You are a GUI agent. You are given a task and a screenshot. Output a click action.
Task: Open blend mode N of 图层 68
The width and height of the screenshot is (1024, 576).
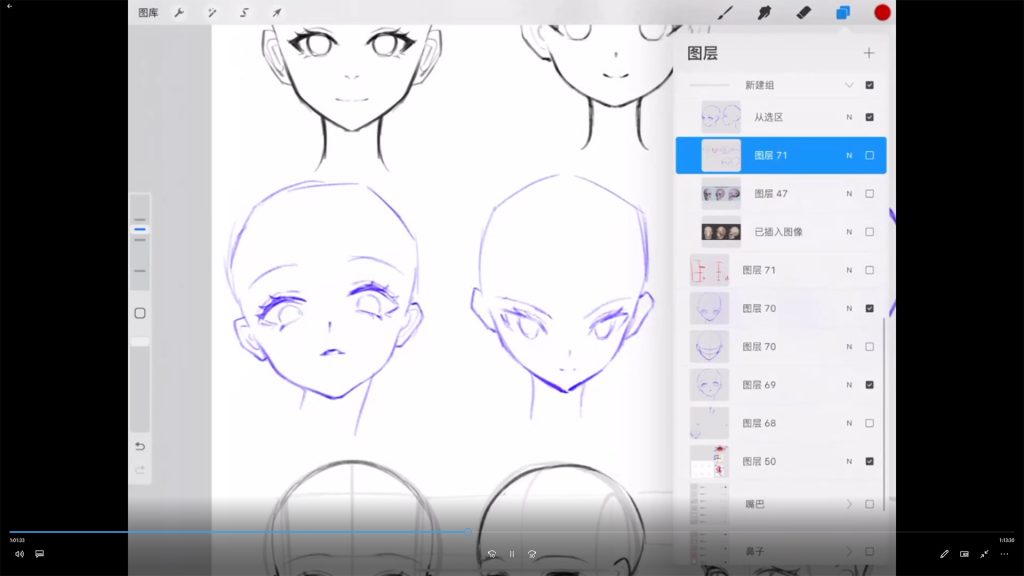(x=849, y=423)
